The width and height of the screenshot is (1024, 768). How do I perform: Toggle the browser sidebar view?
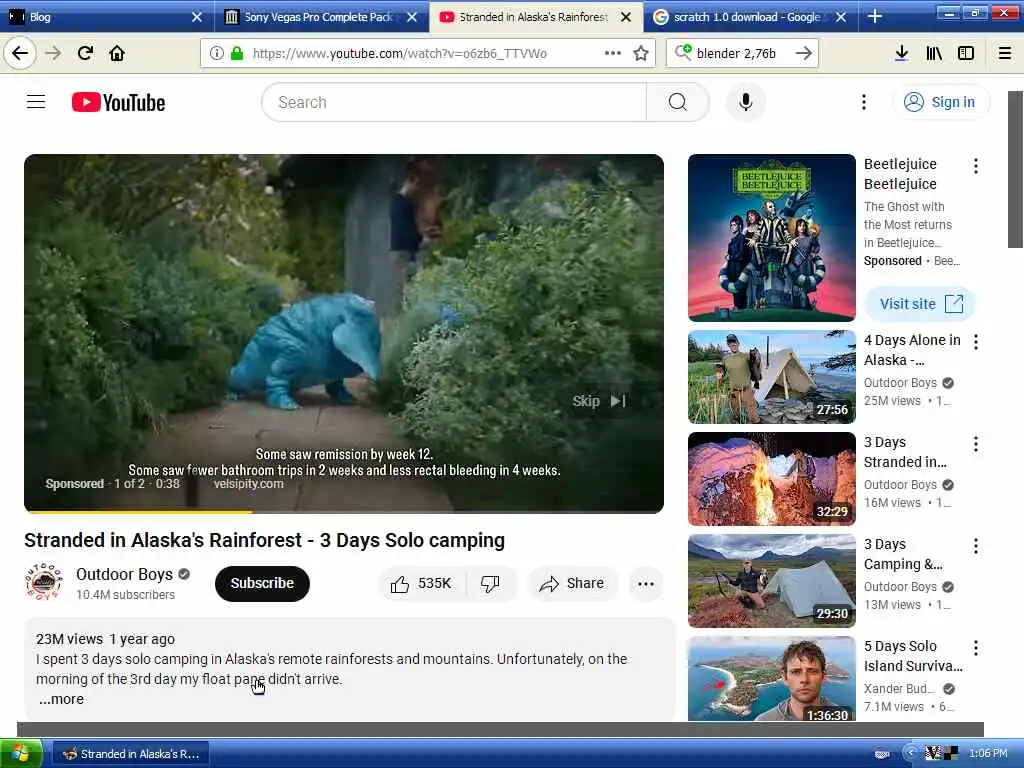point(966,53)
